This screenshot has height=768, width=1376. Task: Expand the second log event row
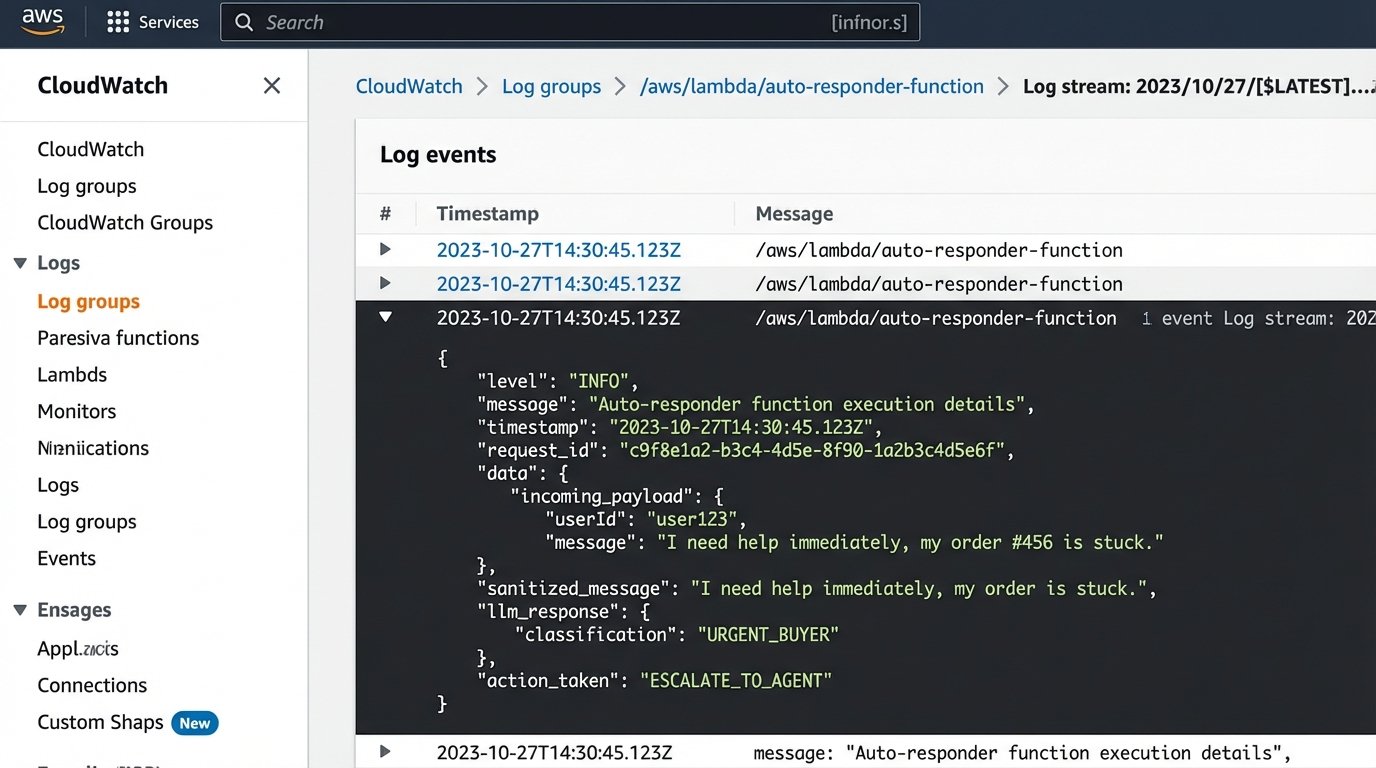coord(385,284)
